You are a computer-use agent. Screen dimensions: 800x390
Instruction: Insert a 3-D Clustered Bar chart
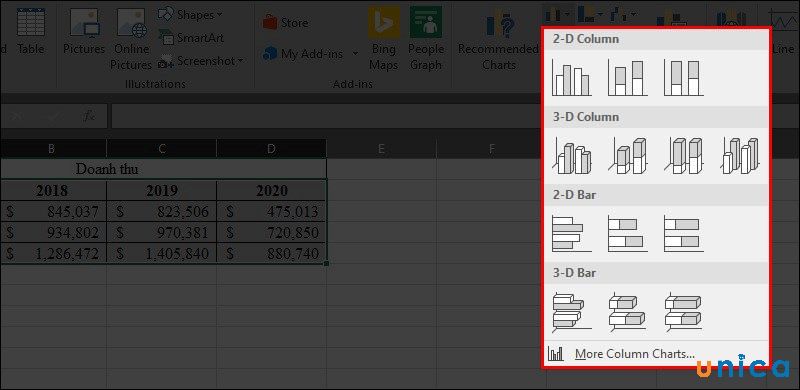coord(571,311)
